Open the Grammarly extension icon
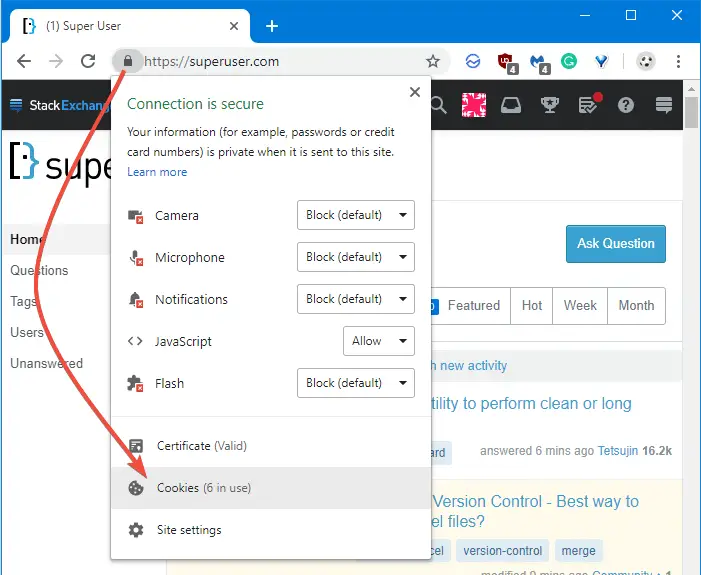Viewport: 701px width, 575px height. 569,61
